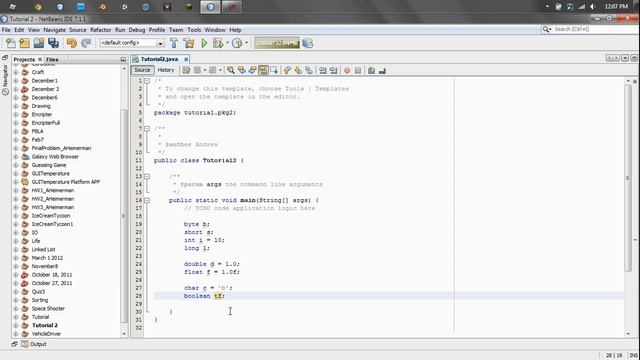
Task: Open the Windows Start button
Action: pyautogui.click(x=12, y=7)
